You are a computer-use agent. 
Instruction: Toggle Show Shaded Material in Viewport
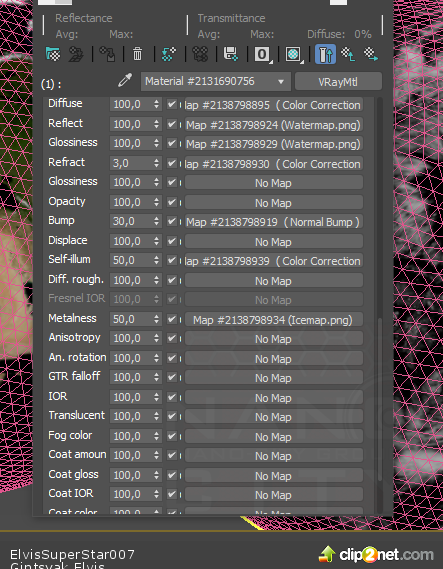click(294, 54)
